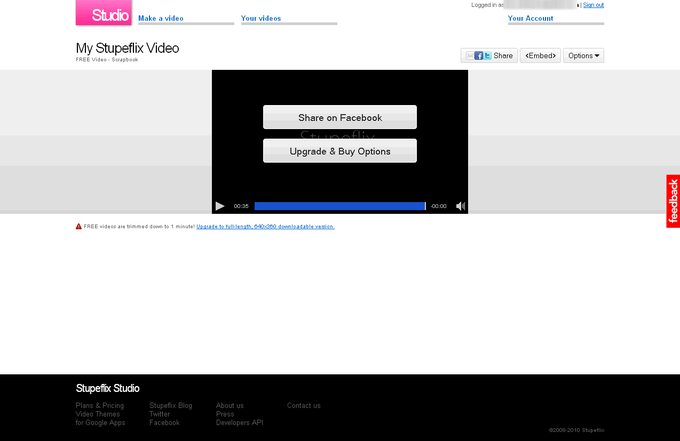The height and width of the screenshot is (441, 680).
Task: Go to Your videos tab
Action: (261, 18)
